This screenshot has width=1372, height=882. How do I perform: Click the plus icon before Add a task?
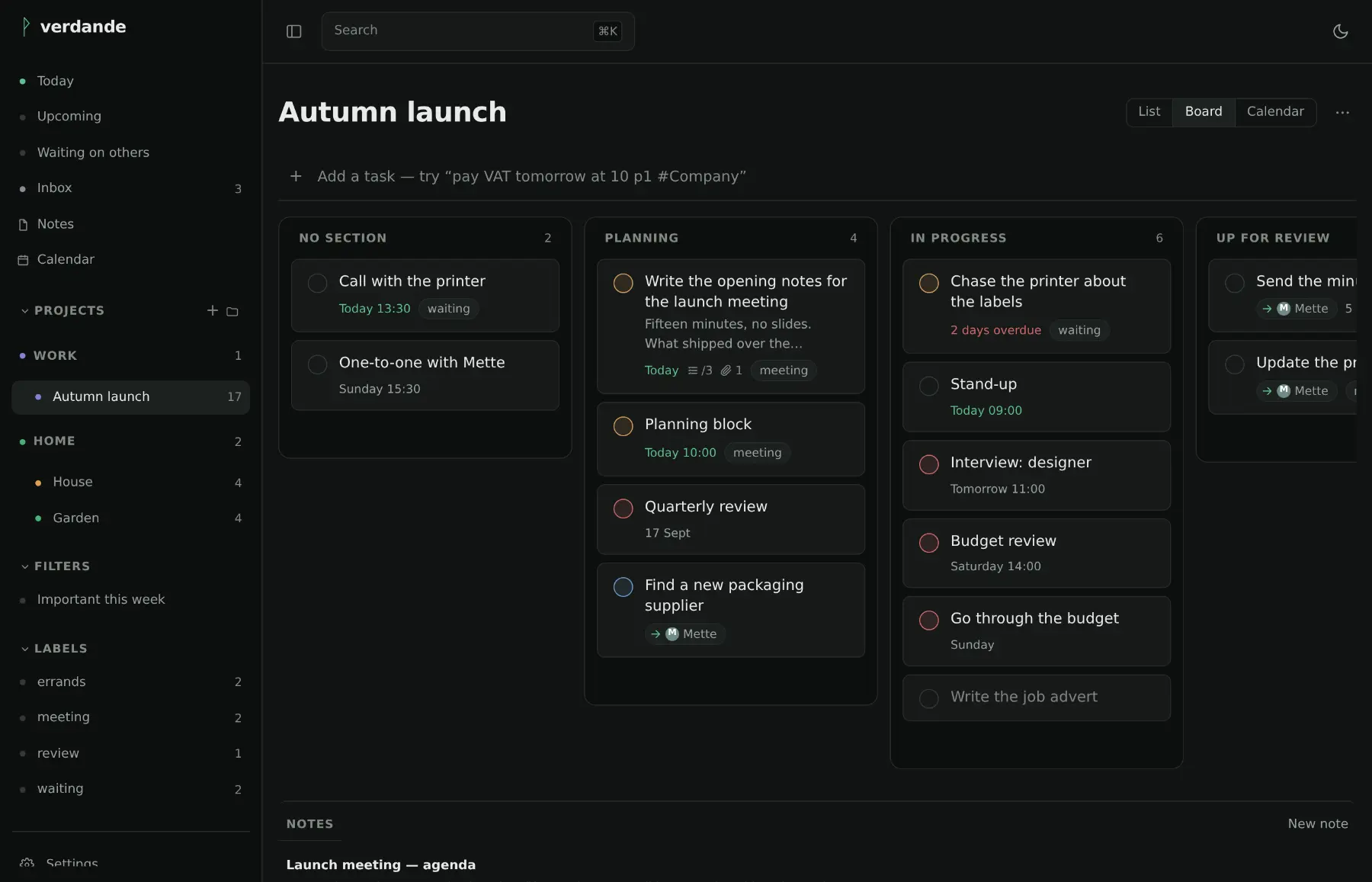click(x=296, y=176)
